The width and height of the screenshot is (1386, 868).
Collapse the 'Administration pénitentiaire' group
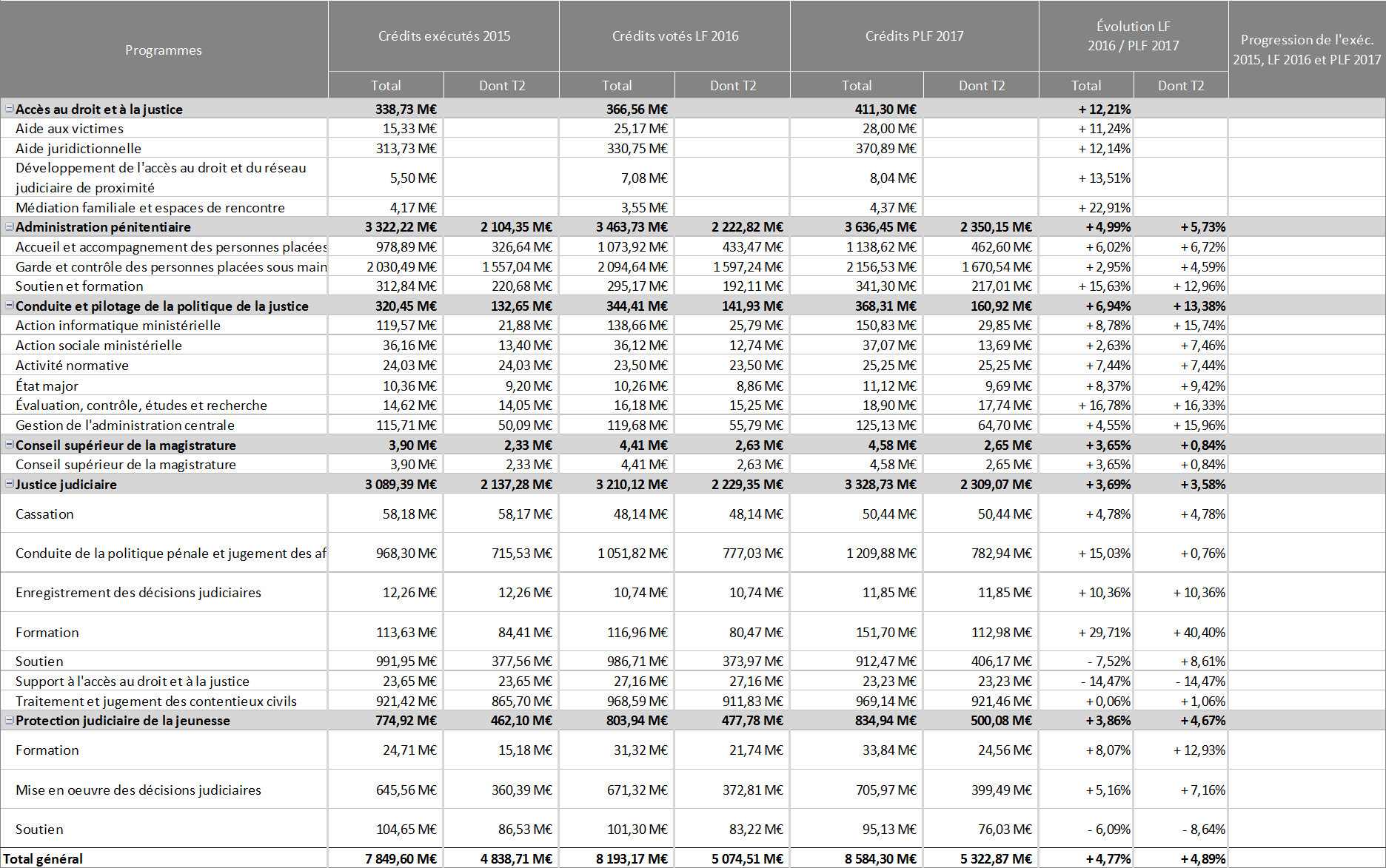[9, 227]
